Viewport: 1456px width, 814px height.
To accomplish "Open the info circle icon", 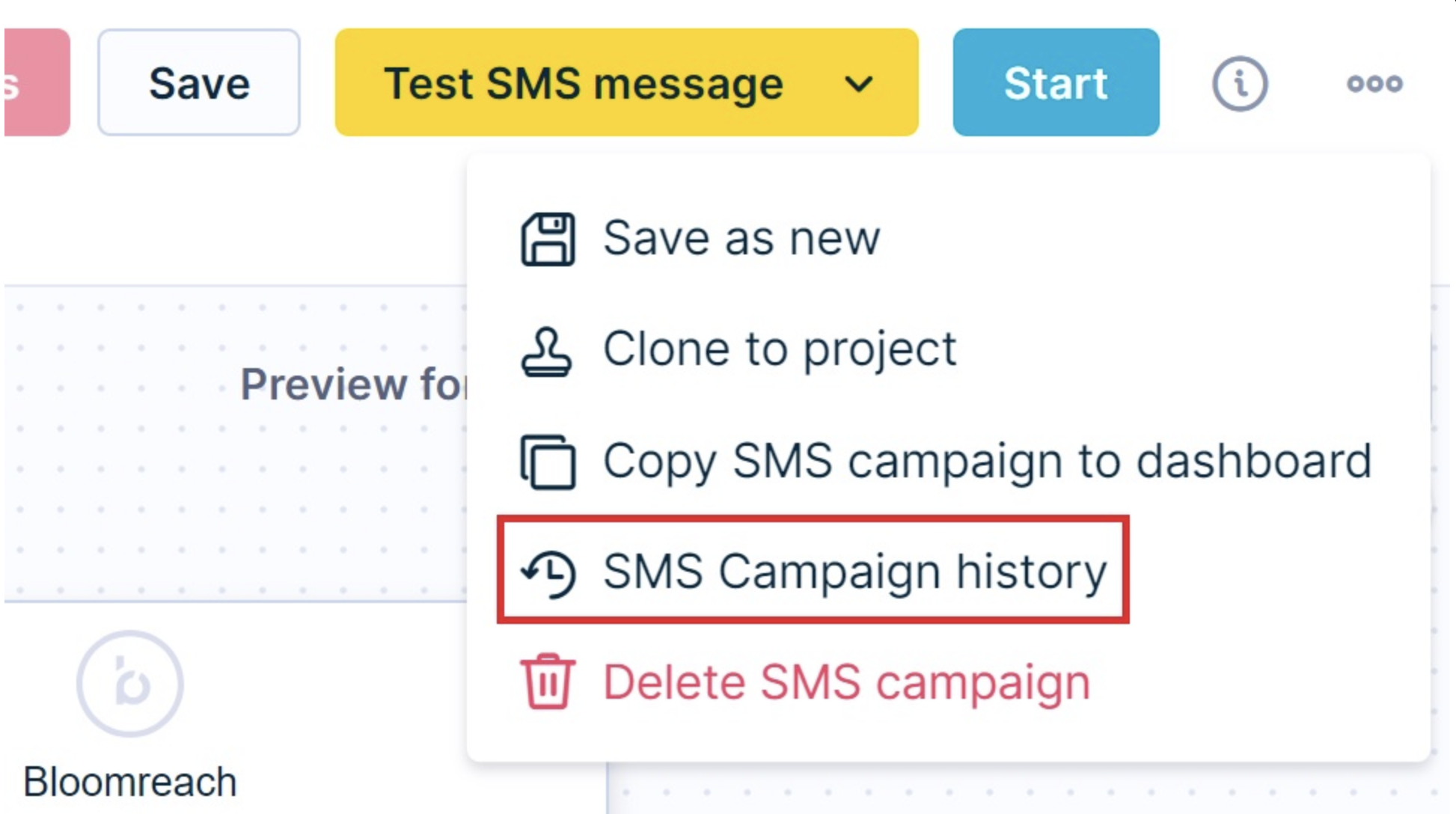I will click(1240, 83).
